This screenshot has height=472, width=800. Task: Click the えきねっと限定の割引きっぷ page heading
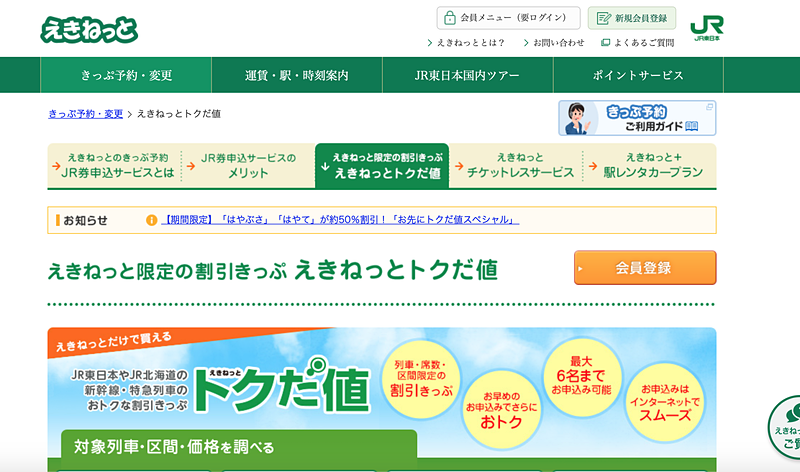coord(273,270)
